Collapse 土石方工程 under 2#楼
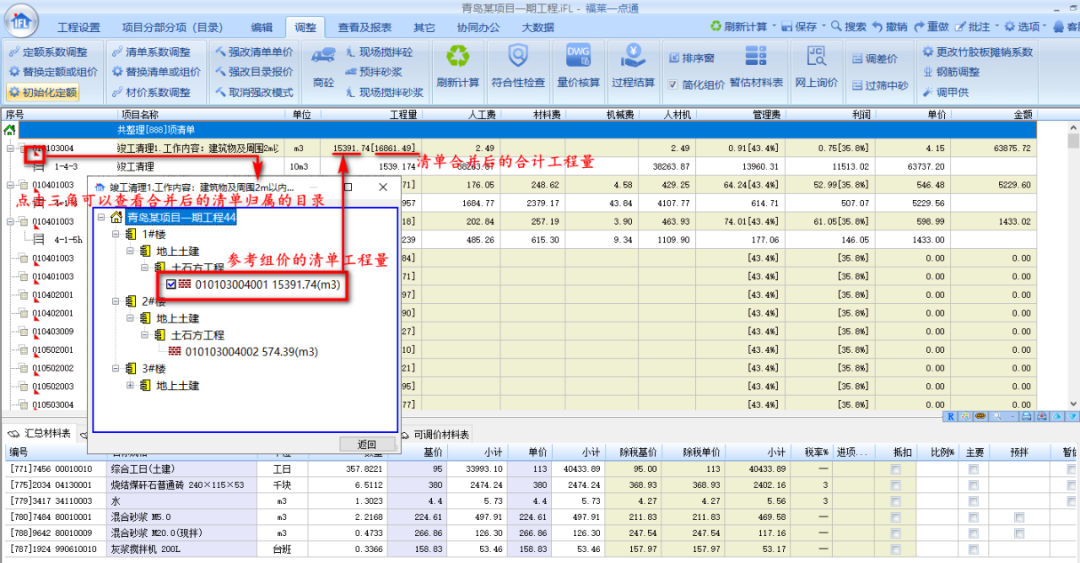Image resolution: width=1080 pixels, height=563 pixels. [145, 335]
